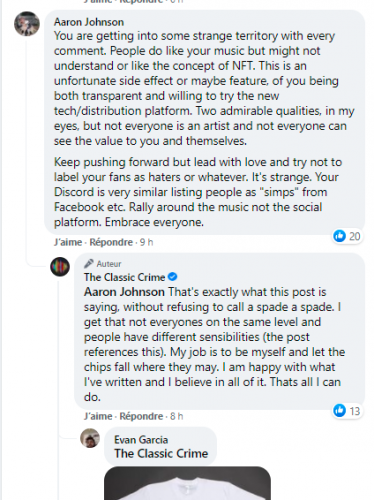Open Evan Garcia's profile picture

coord(90,438)
